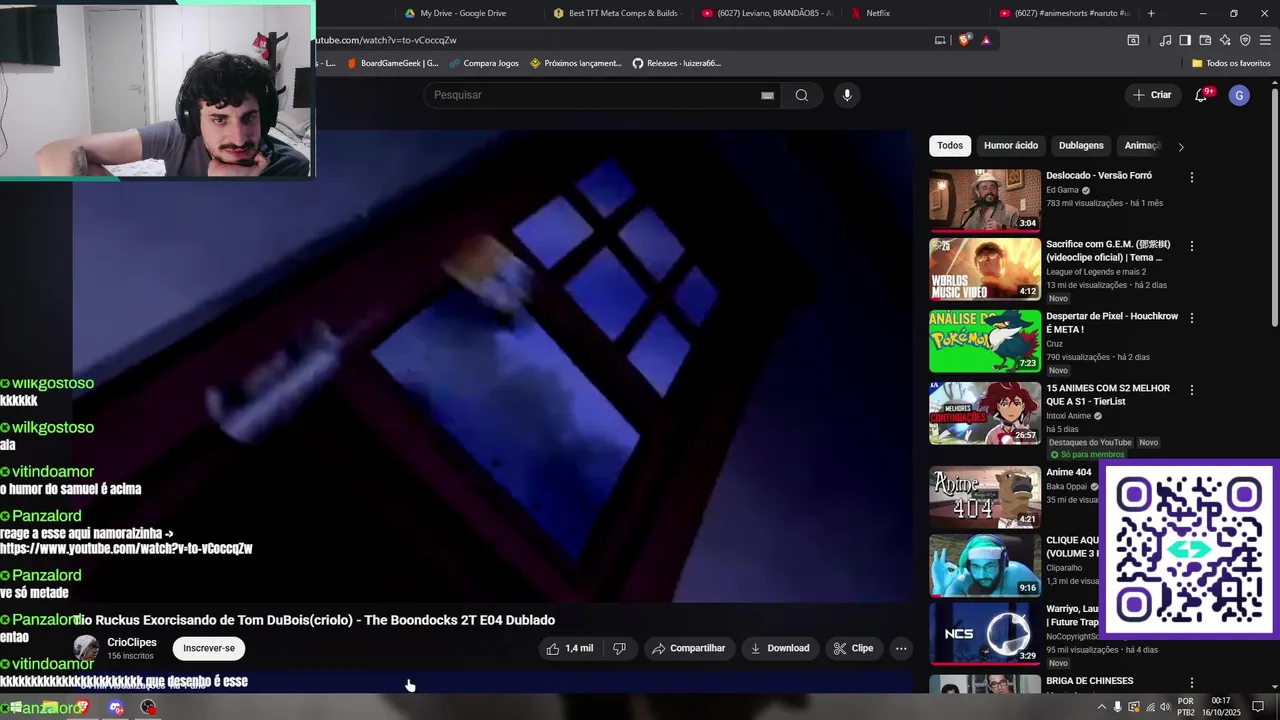Switch to the Best TFT Meta Comps tab
Viewport: 1280px width, 720px height.
(617, 13)
